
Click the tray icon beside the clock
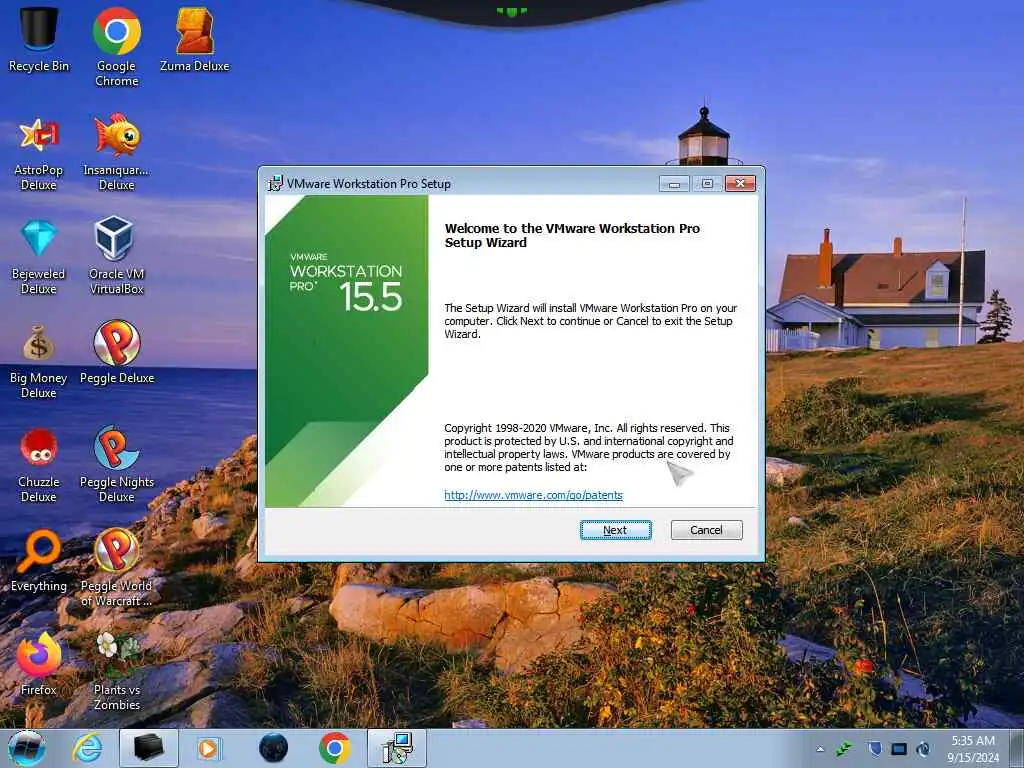click(923, 749)
